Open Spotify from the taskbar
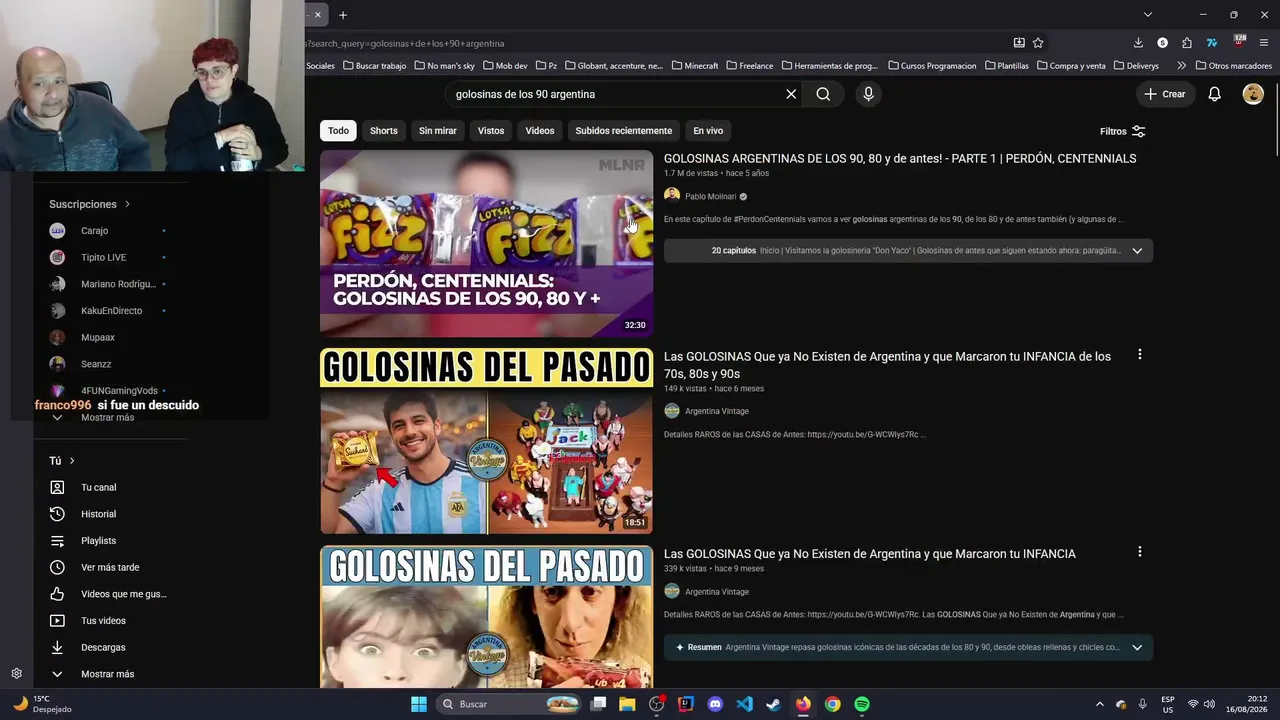This screenshot has height=720, width=1280. 862,704
